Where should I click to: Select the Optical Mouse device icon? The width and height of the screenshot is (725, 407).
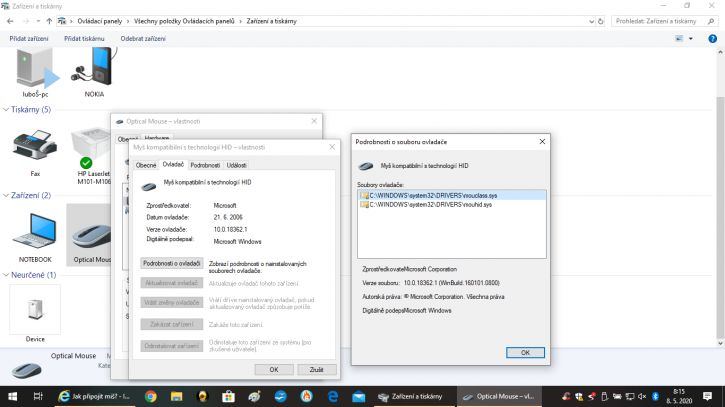click(91, 237)
